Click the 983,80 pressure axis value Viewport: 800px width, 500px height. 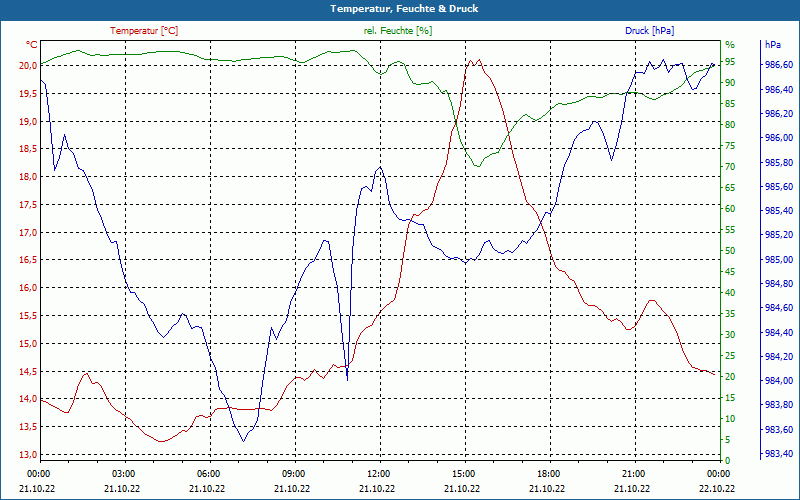[779, 405]
